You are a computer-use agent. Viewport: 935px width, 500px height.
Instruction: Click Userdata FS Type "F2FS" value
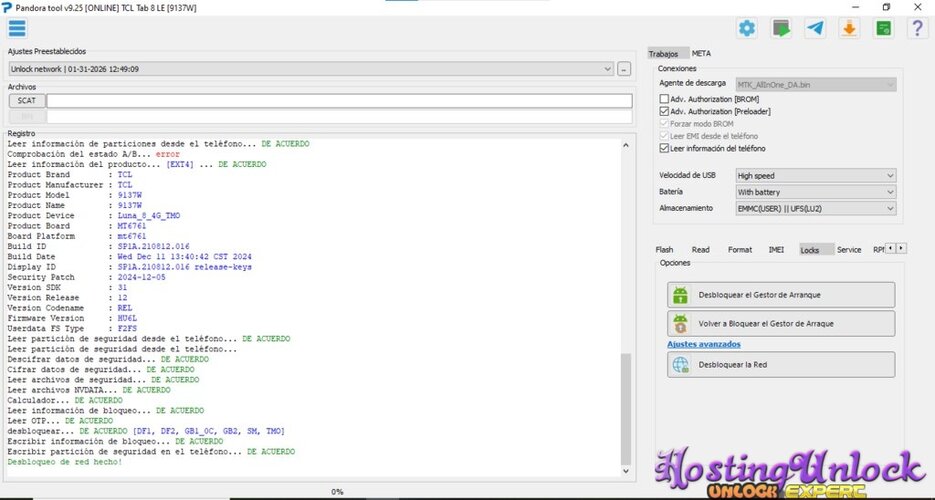(x=127, y=328)
